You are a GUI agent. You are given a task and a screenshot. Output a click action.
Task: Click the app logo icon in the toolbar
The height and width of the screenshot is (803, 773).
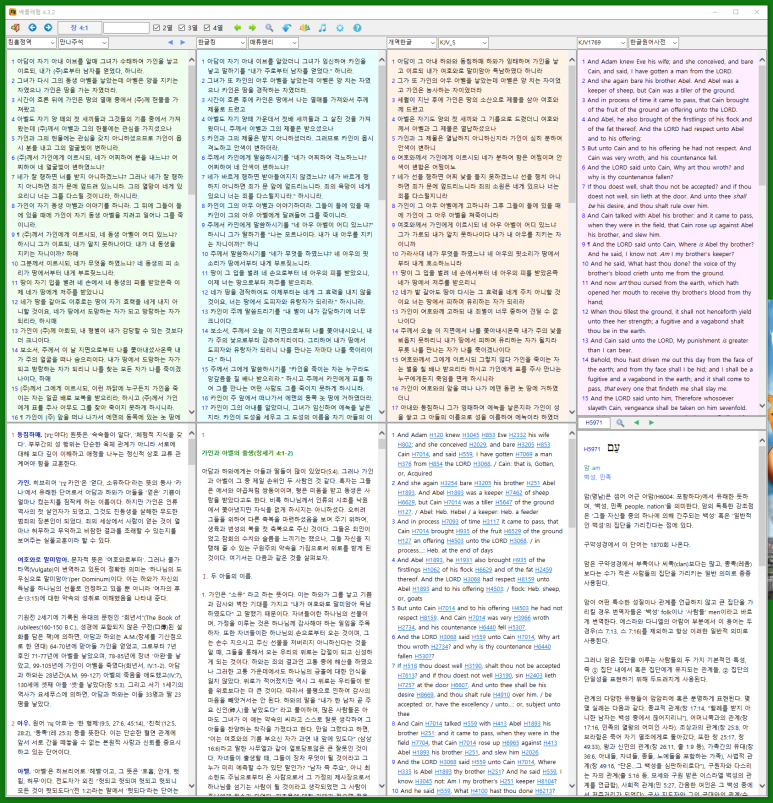point(15,28)
